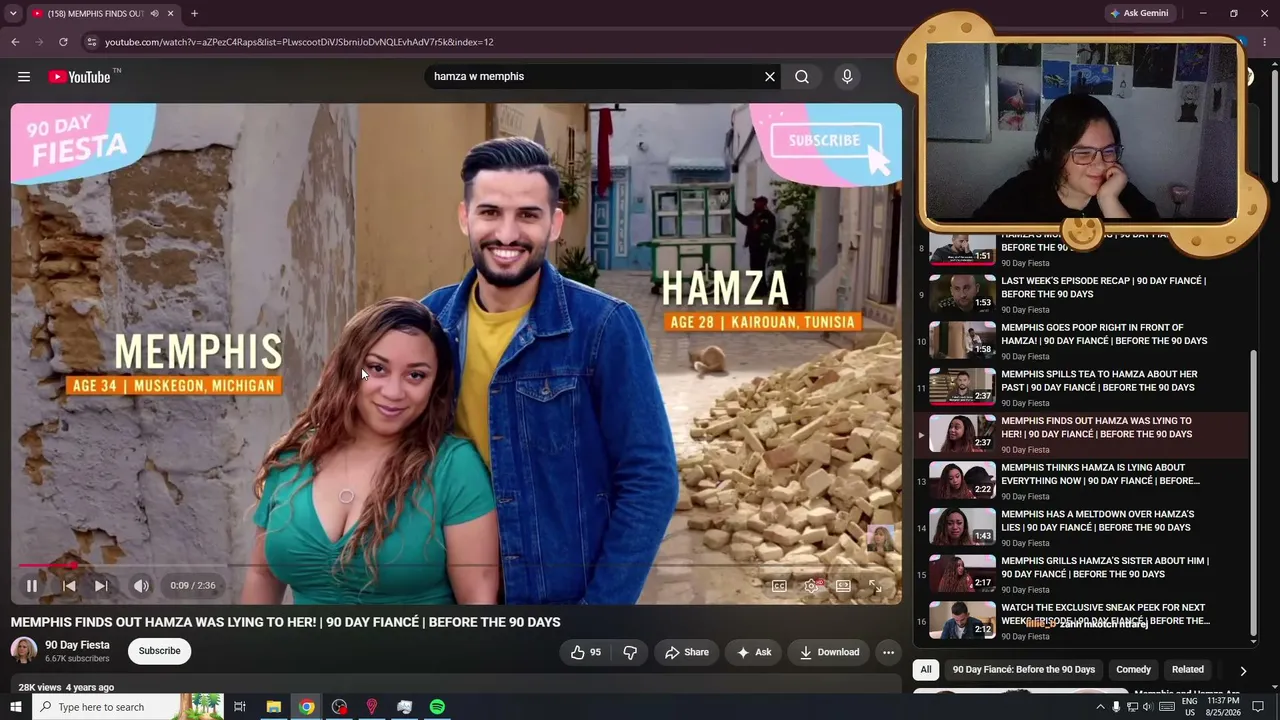The width and height of the screenshot is (1280, 720).
Task: Open Task View on the taskbar
Action: tap(240, 707)
